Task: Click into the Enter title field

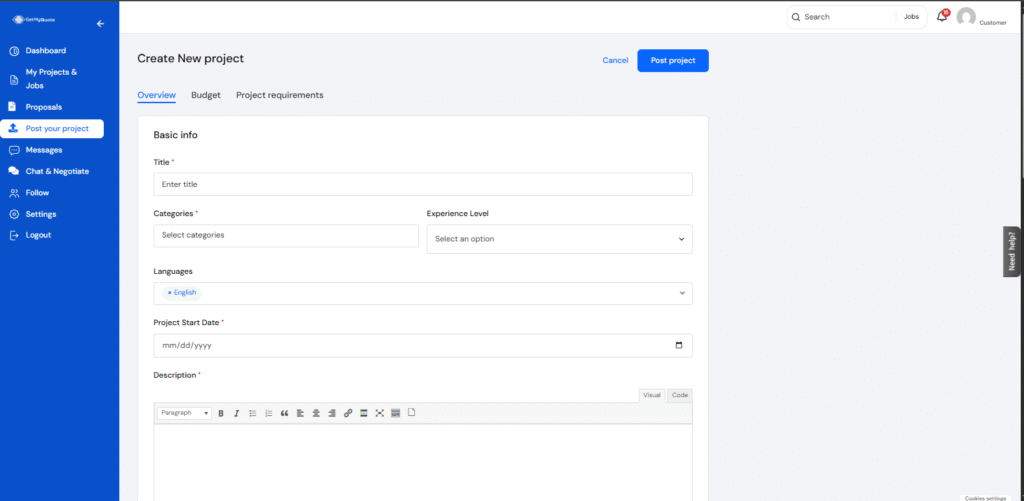Action: 422,184
